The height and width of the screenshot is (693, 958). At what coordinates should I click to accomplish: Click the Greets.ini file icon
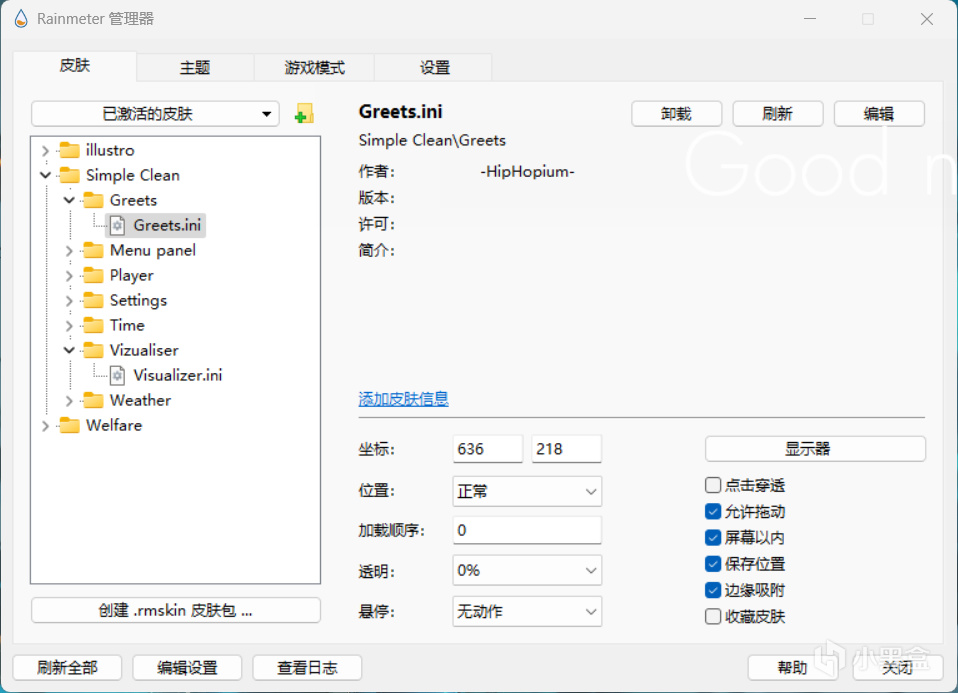[x=117, y=226]
